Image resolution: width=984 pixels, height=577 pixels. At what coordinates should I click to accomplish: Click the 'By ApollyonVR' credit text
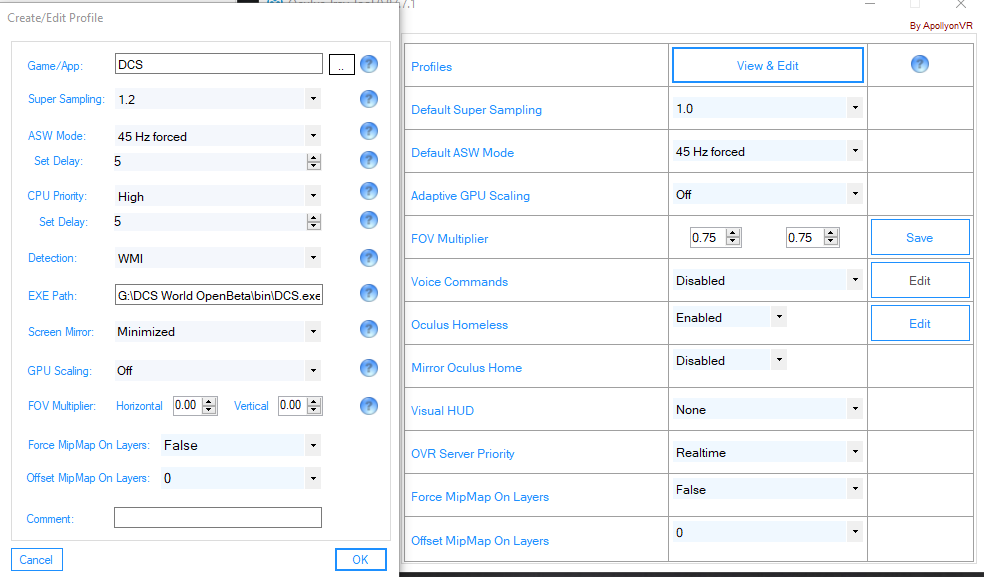(941, 26)
